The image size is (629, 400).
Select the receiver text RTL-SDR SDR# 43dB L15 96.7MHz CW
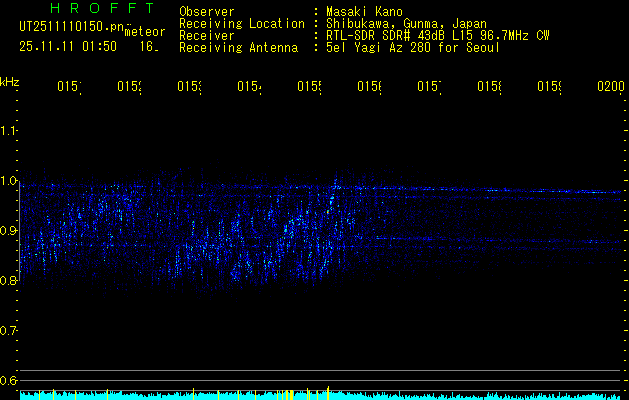click(x=438, y=36)
